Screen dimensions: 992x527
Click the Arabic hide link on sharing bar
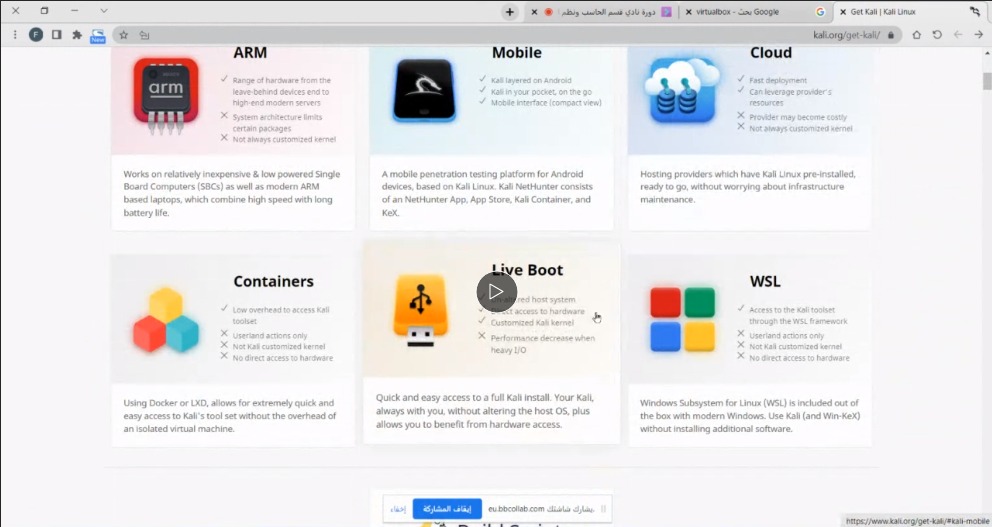[x=398, y=509]
